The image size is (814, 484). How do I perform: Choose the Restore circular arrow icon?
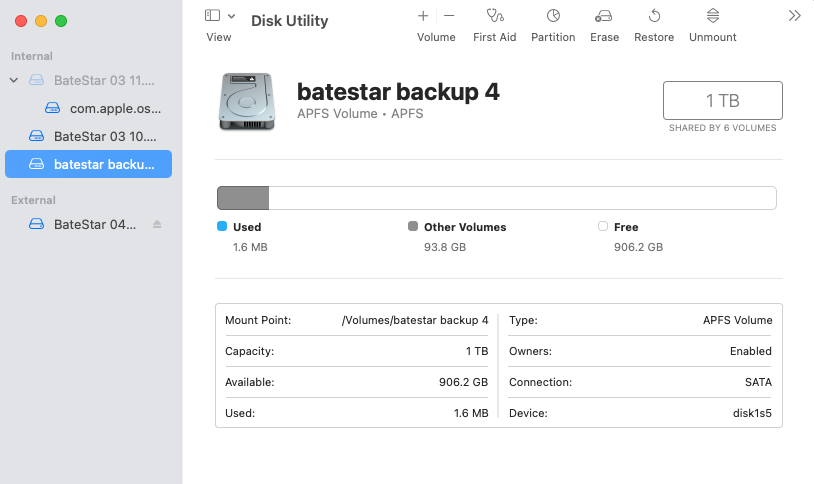click(654, 16)
